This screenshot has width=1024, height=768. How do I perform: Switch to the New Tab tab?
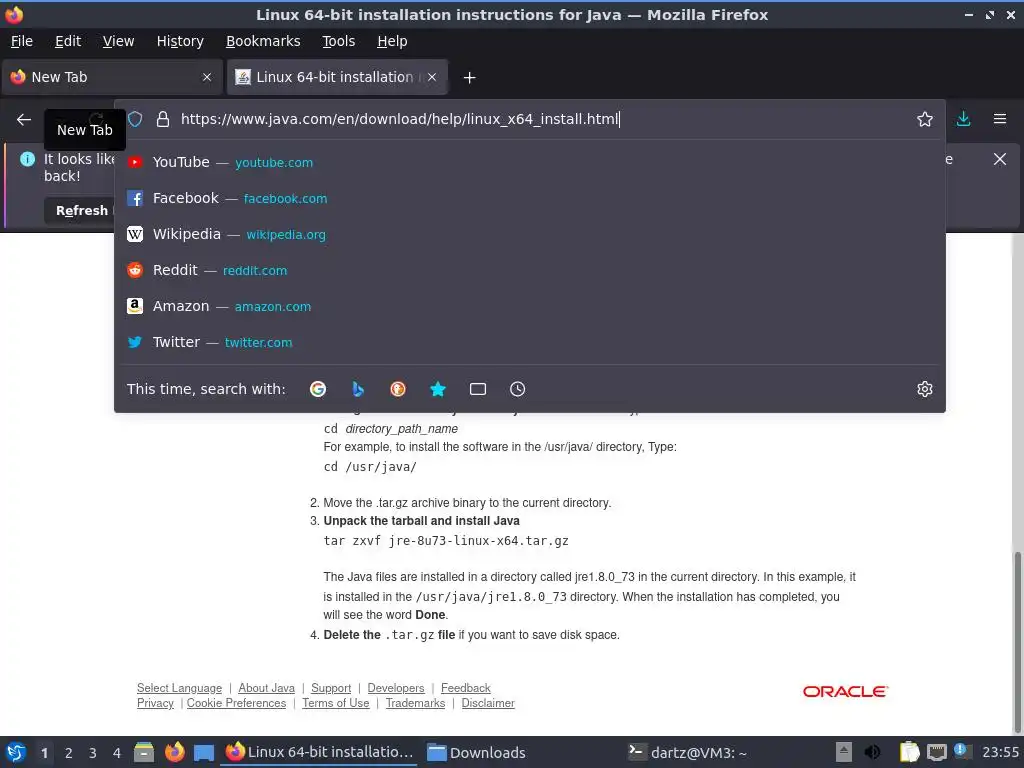coord(112,77)
